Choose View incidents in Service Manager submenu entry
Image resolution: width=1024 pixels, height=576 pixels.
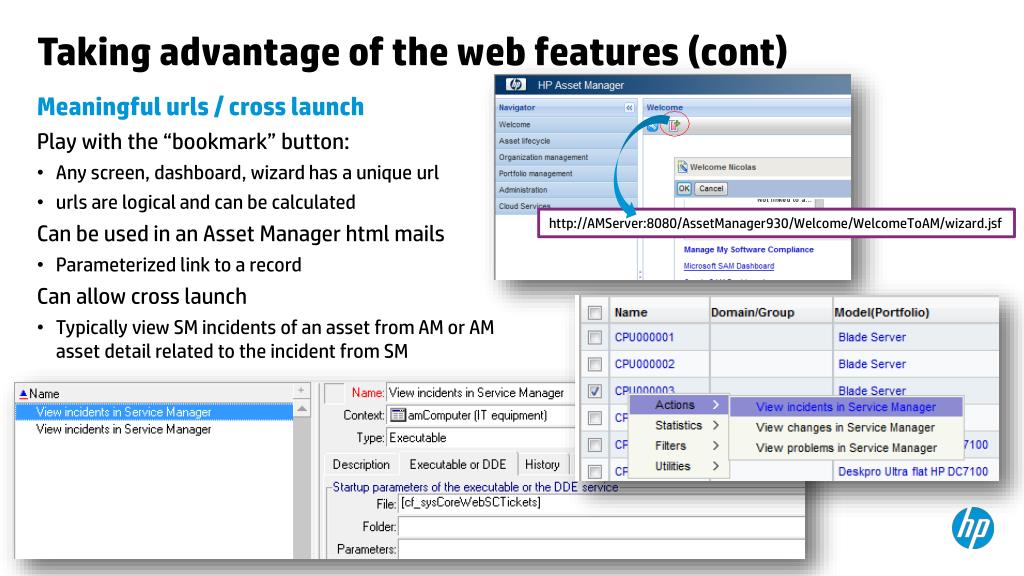(846, 407)
